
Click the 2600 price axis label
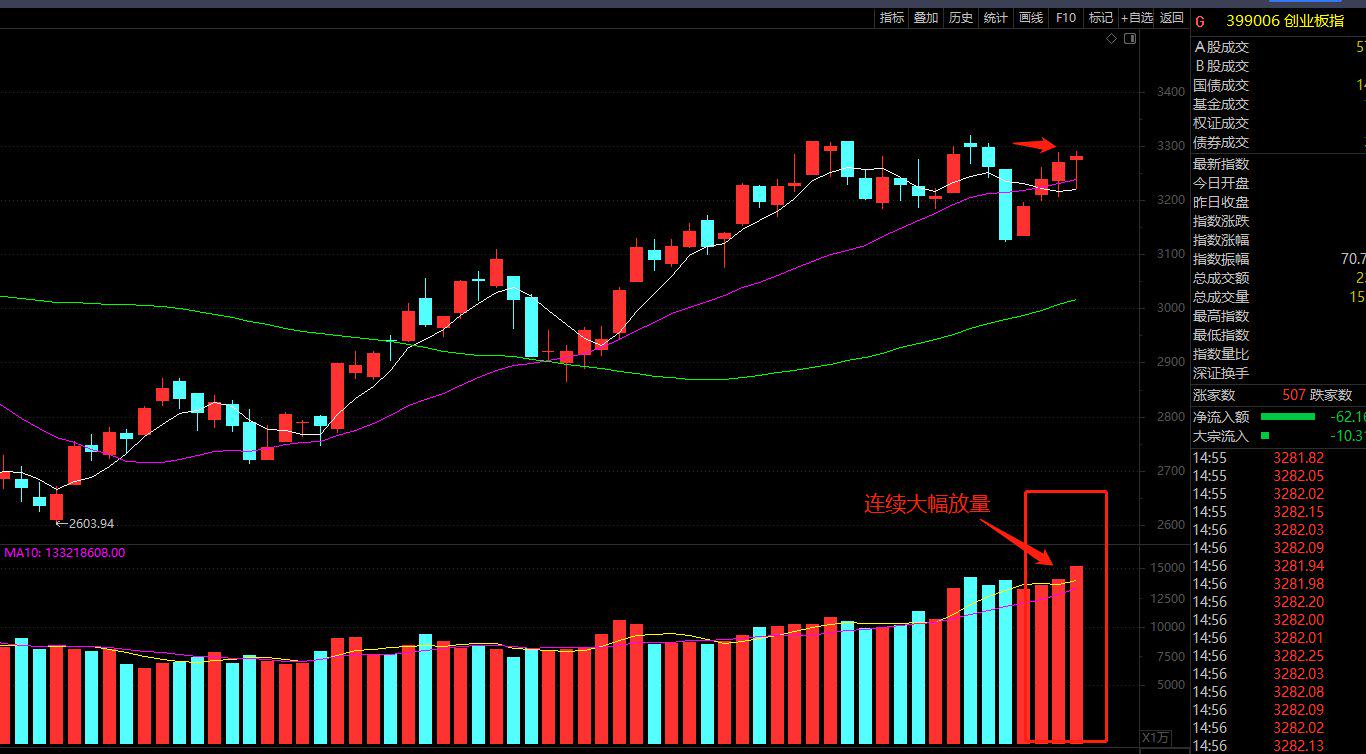pos(1170,524)
